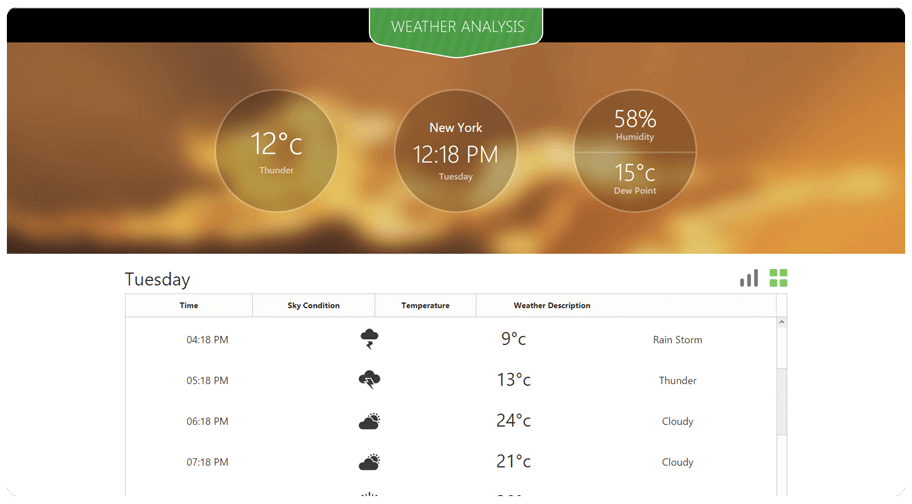The width and height of the screenshot is (912, 504).
Task: Click the Rain Storm icon at 04:18 PM
Action: pos(369,339)
